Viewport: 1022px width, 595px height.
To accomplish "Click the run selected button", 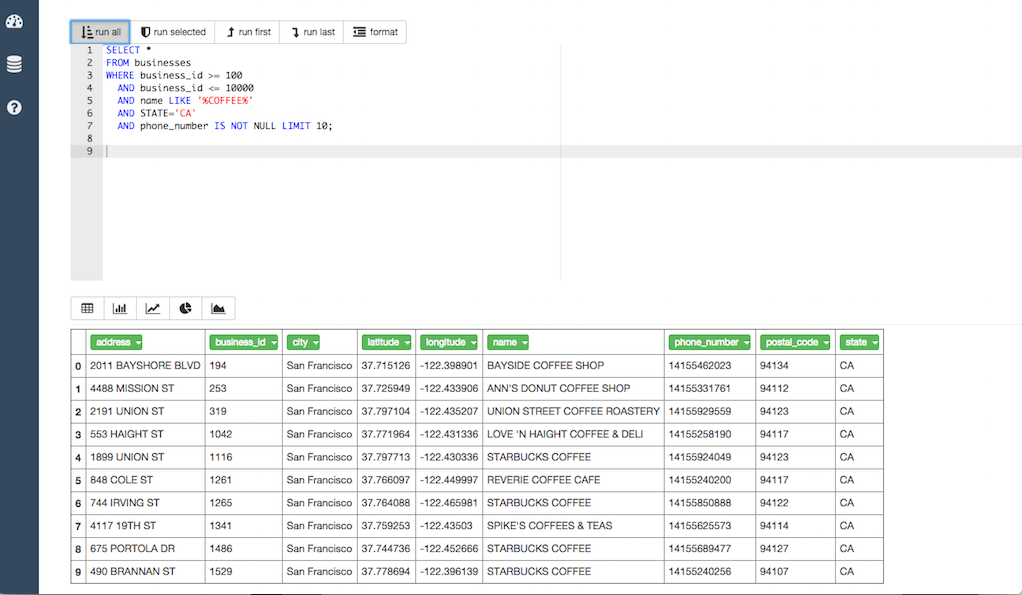I will point(173,31).
